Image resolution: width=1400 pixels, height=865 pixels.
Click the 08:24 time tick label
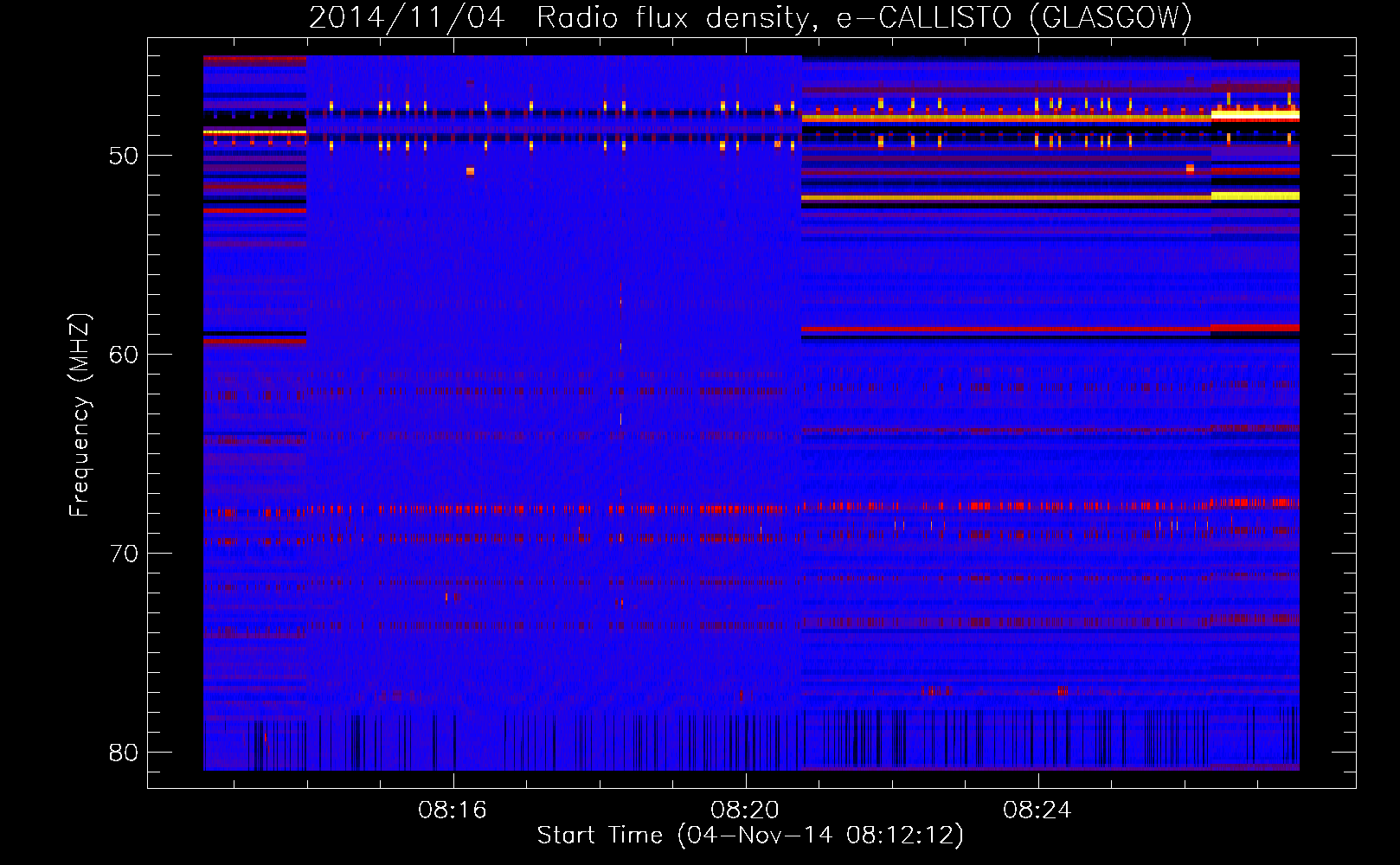[1037, 811]
